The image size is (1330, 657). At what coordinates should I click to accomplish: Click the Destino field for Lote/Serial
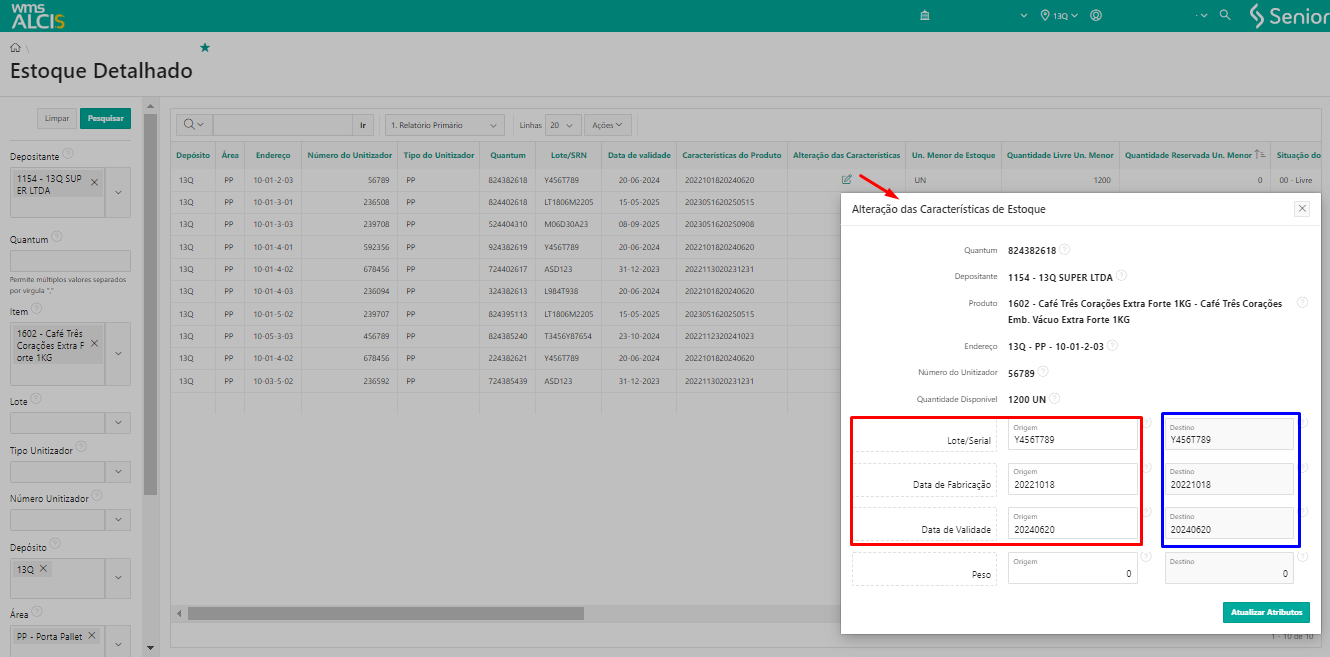point(1229,434)
